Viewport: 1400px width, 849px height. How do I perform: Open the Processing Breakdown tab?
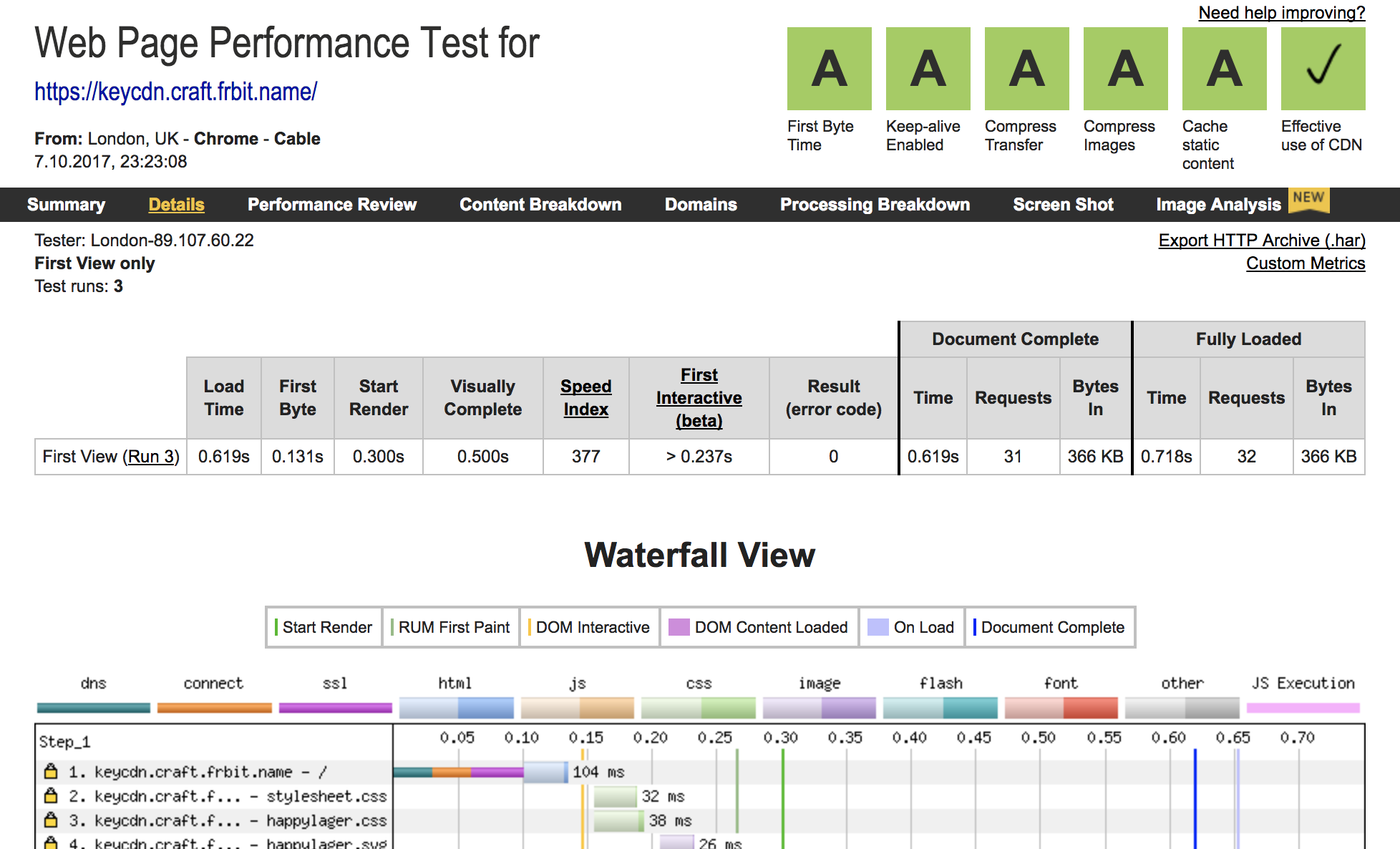pyautogui.click(x=875, y=205)
